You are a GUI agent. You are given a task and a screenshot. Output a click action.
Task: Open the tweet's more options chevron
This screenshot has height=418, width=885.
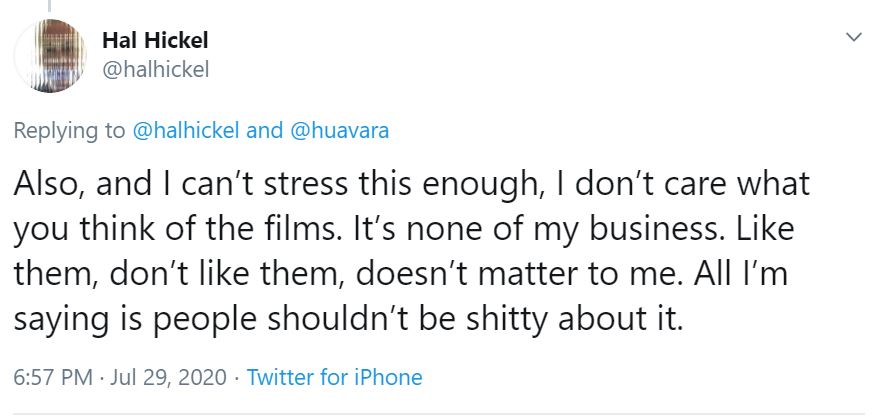(853, 37)
